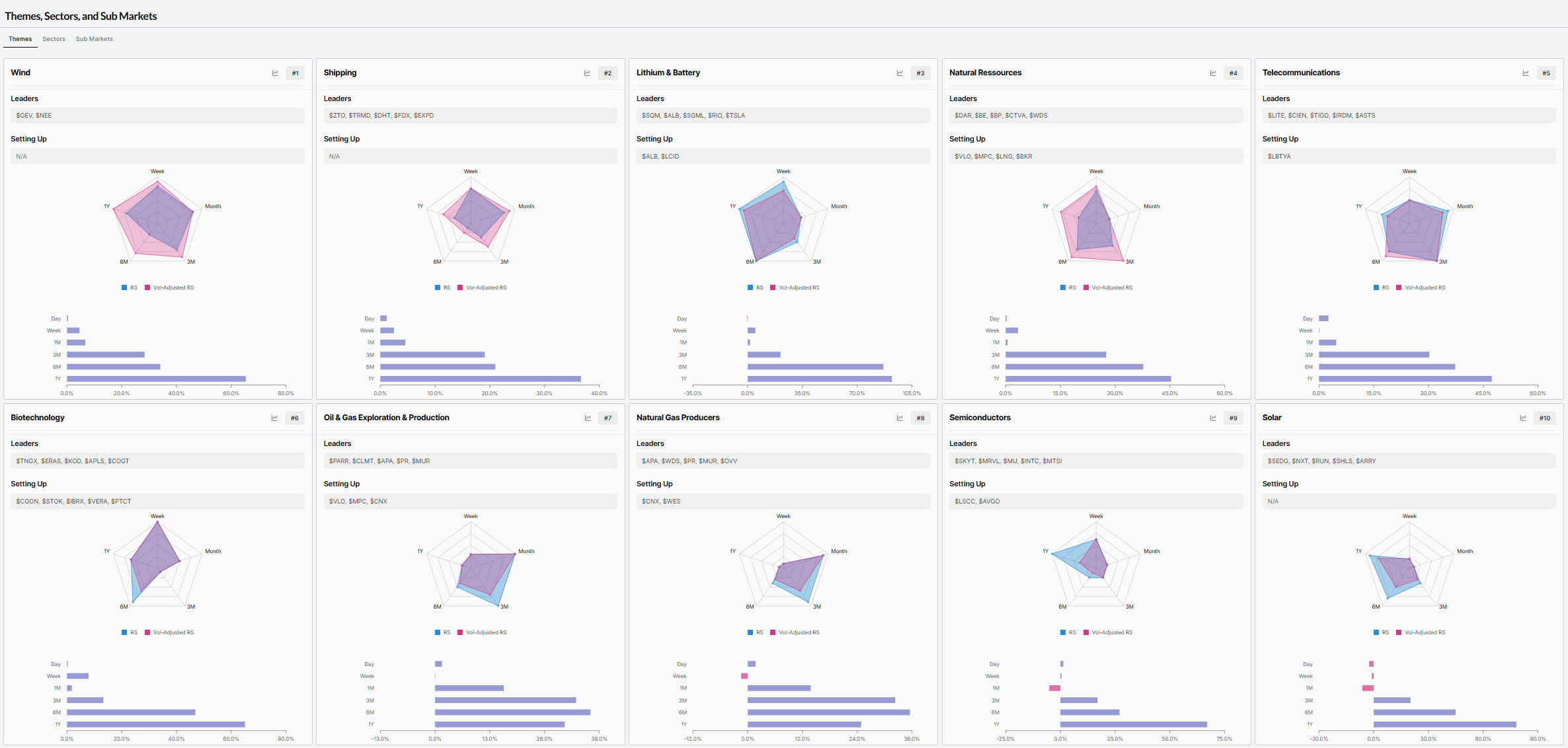Click the #7 rank badge on Oil & Gas
The width and height of the screenshot is (1568, 748).
pyautogui.click(x=608, y=418)
